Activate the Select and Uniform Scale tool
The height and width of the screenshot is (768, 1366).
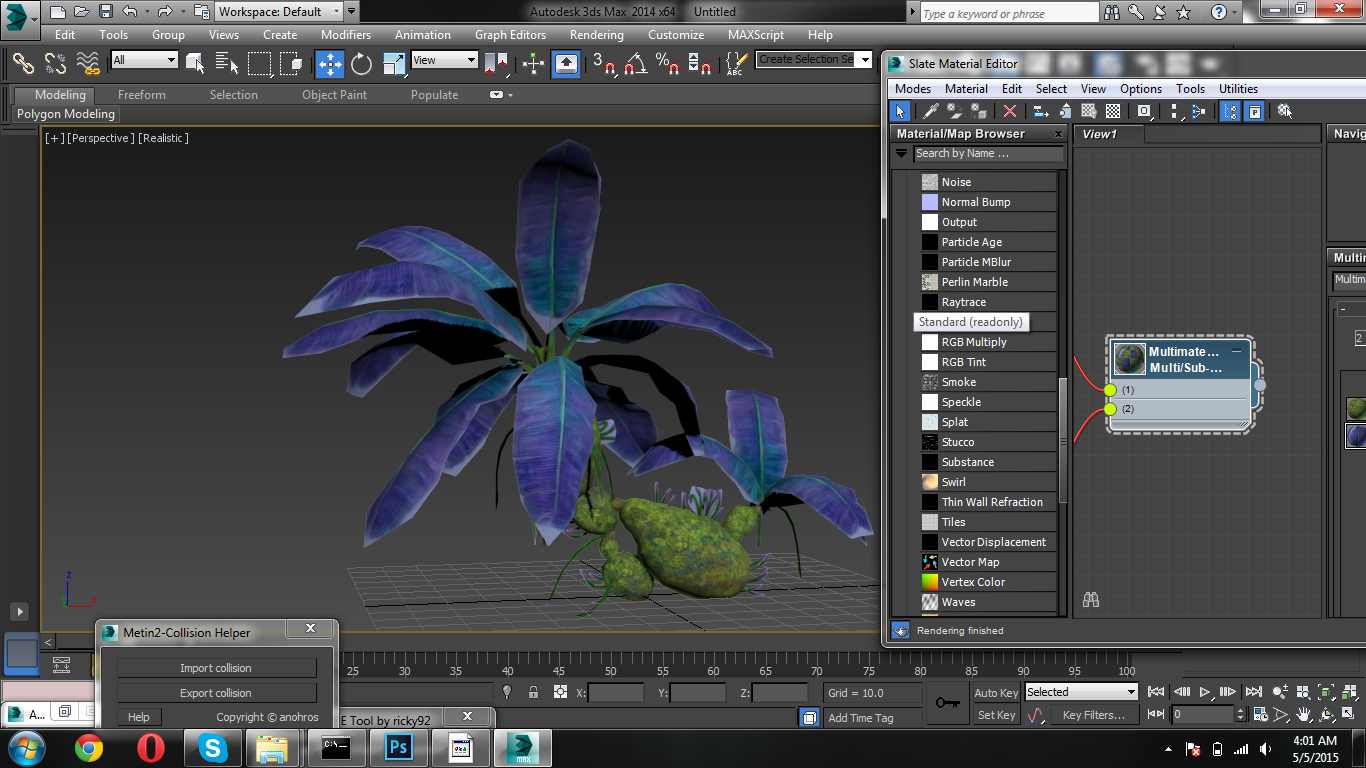point(395,64)
